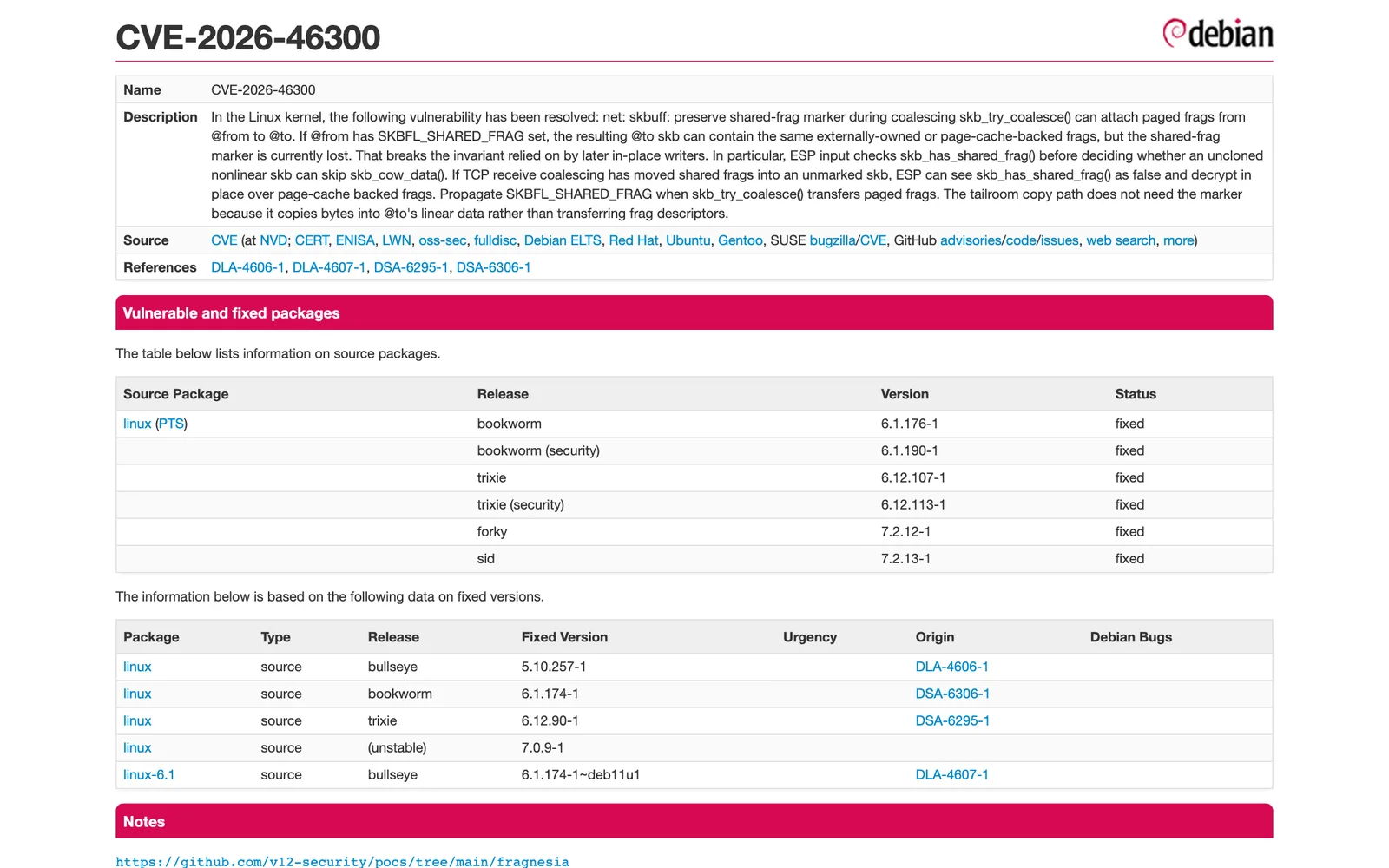Image resolution: width=1389 pixels, height=868 pixels.
Task: Open the CERT source link
Action: 312,240
